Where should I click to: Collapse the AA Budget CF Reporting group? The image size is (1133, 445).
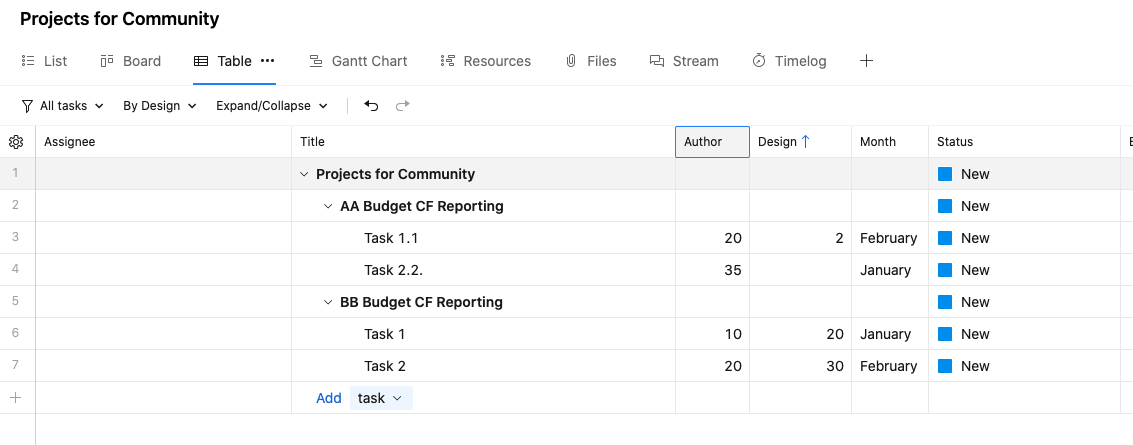pos(328,206)
